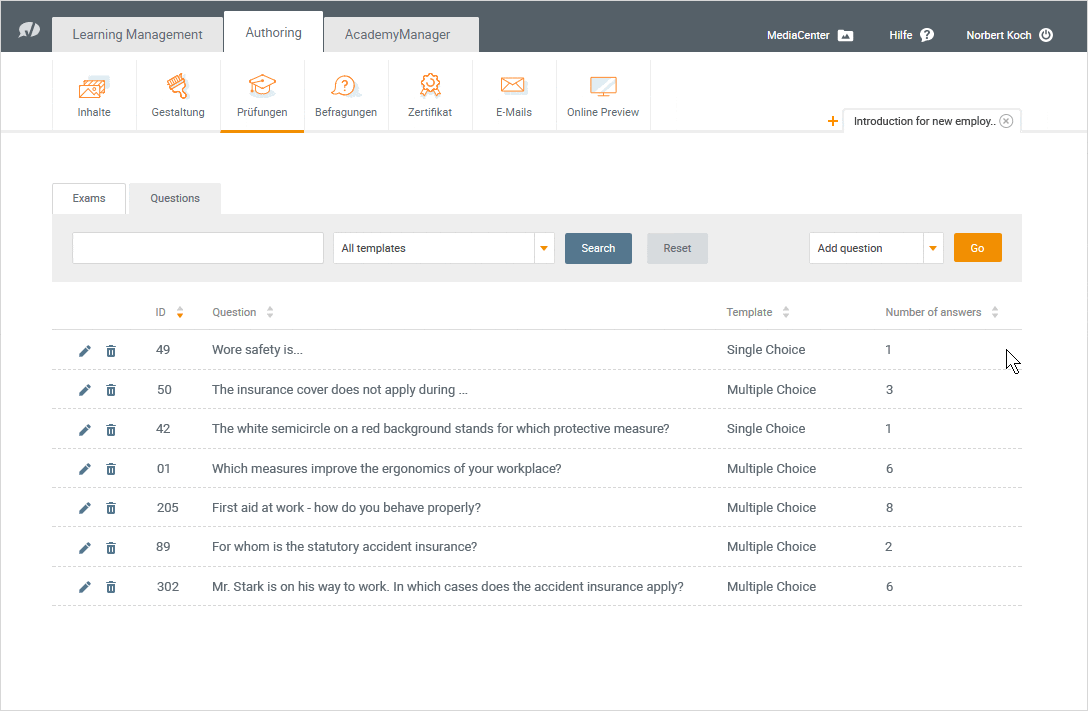
Task: Close the Introduction for new employ.. tab
Action: pyautogui.click(x=1006, y=121)
